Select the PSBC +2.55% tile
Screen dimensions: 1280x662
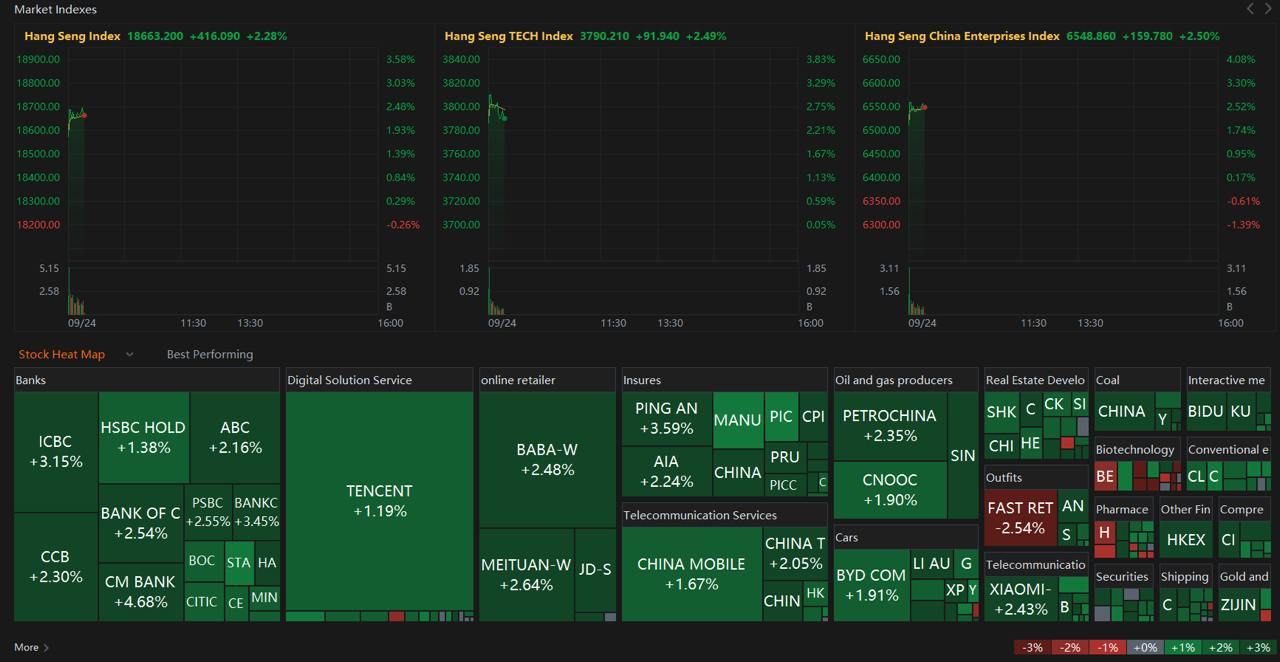(x=208, y=512)
